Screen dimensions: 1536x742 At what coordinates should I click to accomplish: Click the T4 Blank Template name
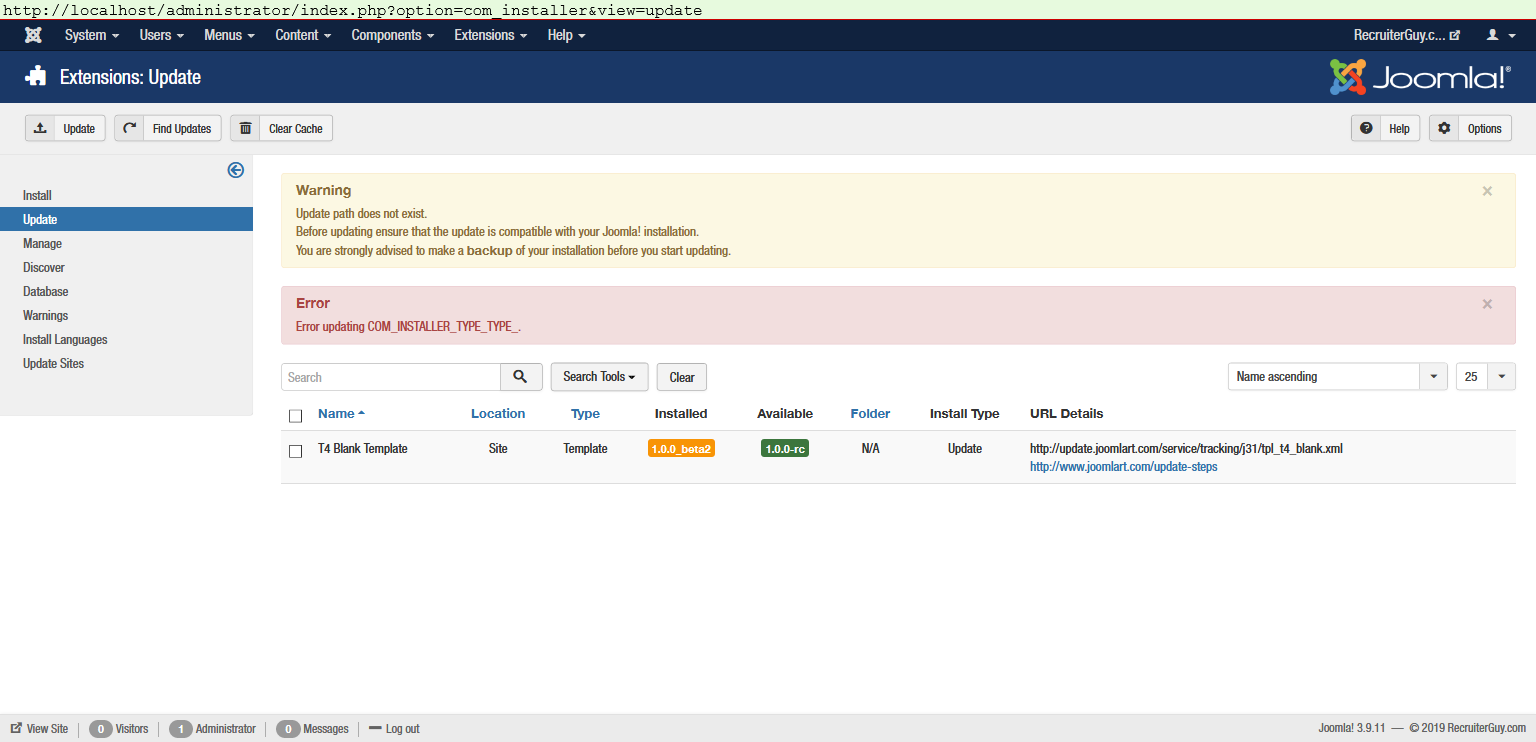click(x=362, y=449)
